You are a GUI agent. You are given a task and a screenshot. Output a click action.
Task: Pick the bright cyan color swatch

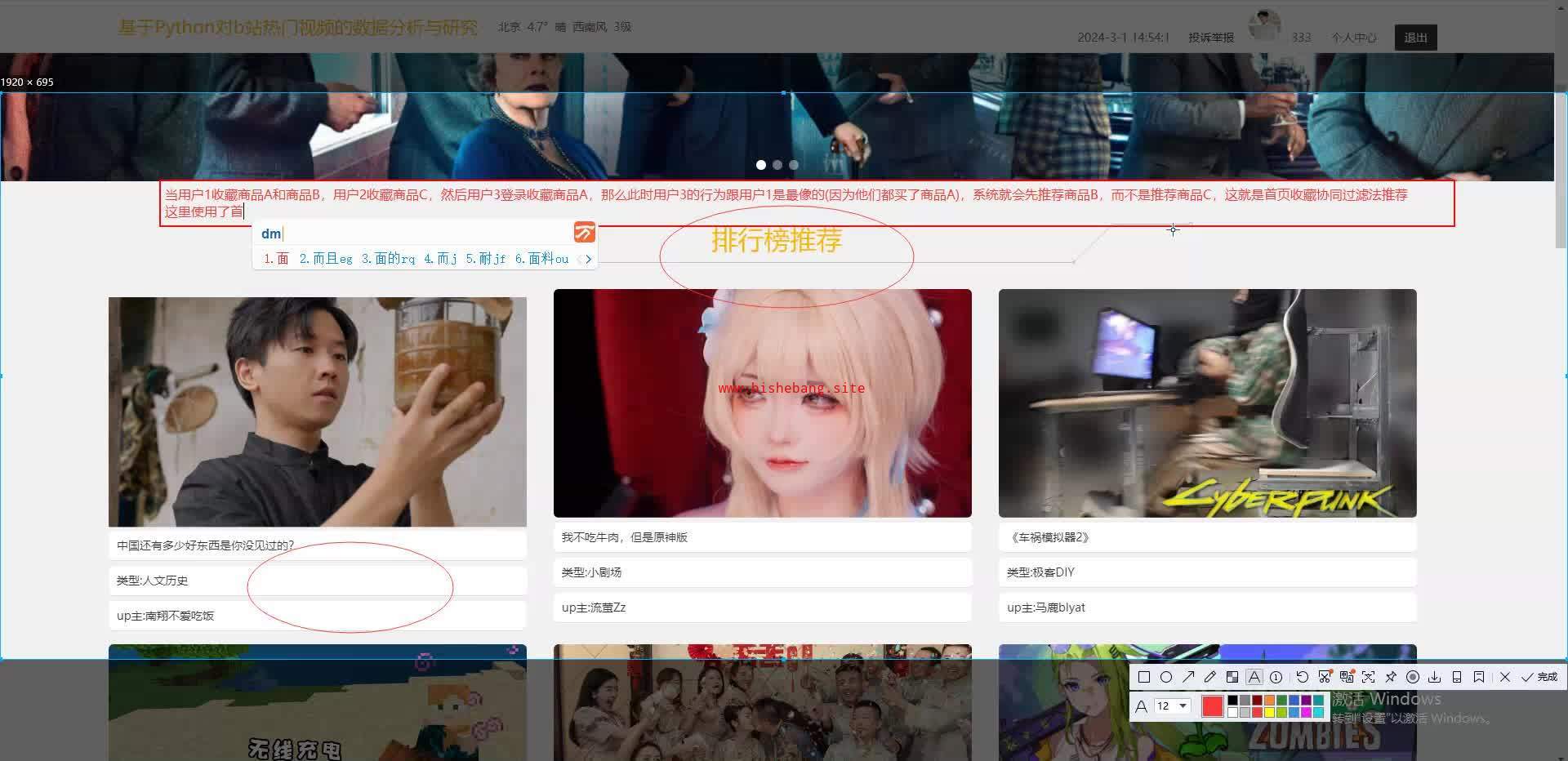click(x=1319, y=712)
